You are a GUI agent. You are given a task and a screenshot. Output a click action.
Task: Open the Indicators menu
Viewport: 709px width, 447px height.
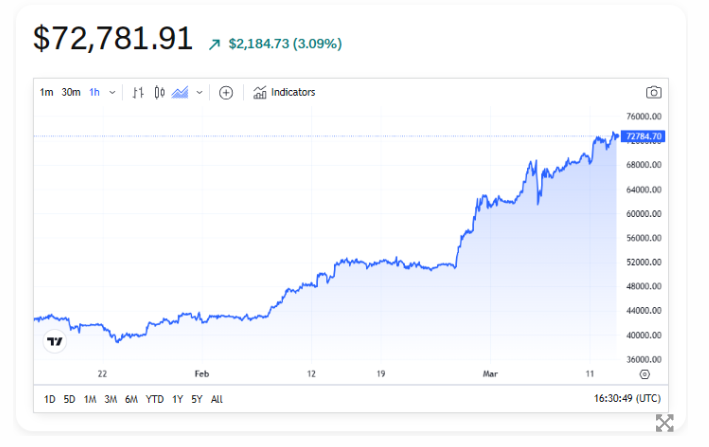284,93
